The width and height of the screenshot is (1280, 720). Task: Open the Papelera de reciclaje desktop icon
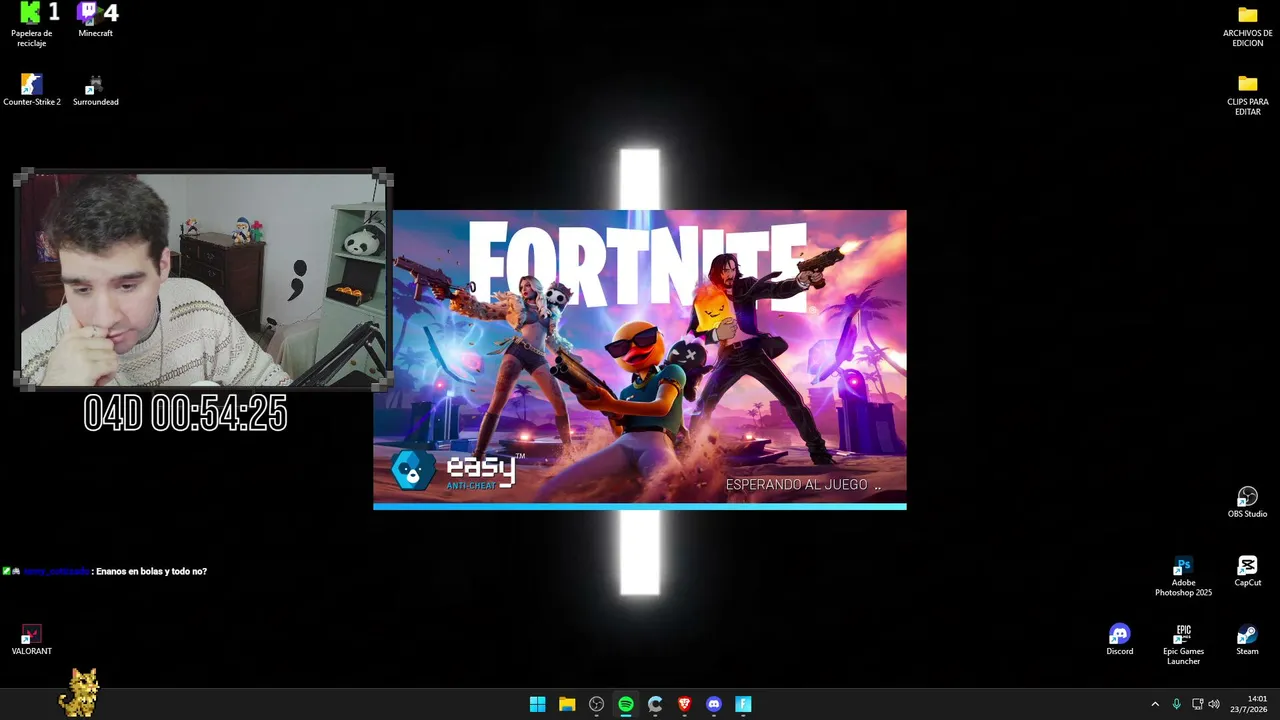tap(32, 25)
